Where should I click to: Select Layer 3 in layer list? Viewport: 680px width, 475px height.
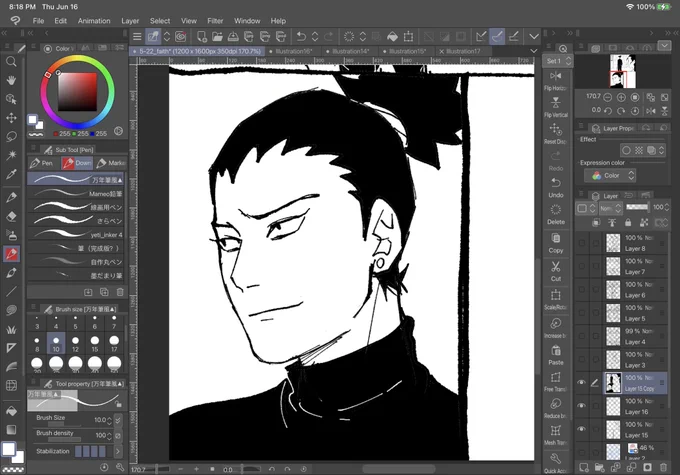[x=636, y=359]
